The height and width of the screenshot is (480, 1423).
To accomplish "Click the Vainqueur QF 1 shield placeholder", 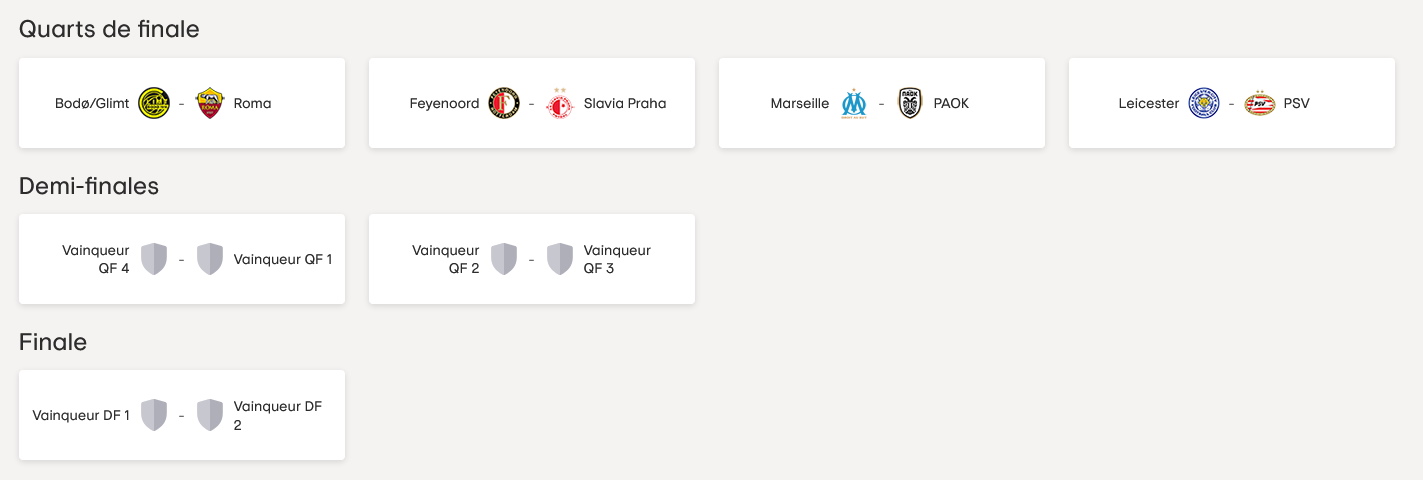I will point(210,259).
